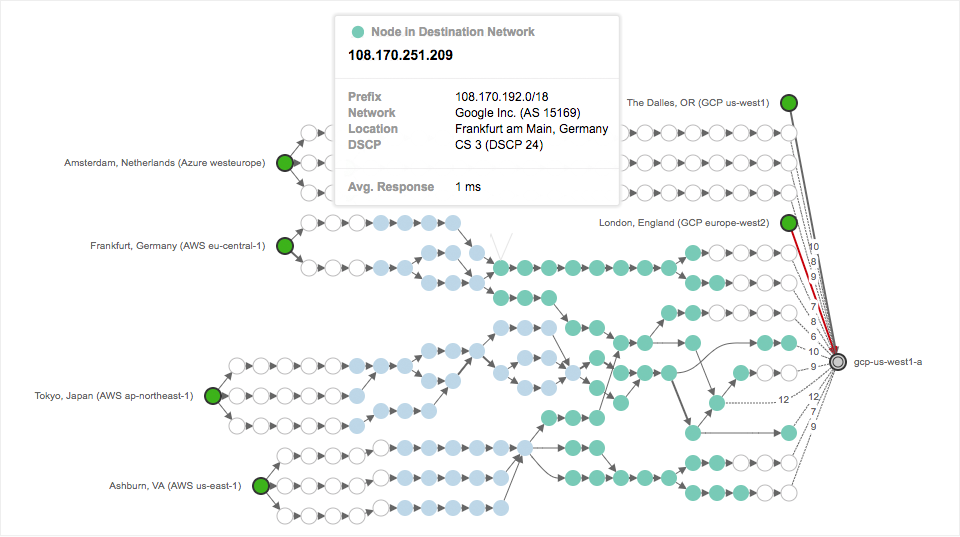The width and height of the screenshot is (960, 537).
Task: Click the Tokyo, Japan (AWS ap-northeast-1) label
Action: click(x=113, y=396)
